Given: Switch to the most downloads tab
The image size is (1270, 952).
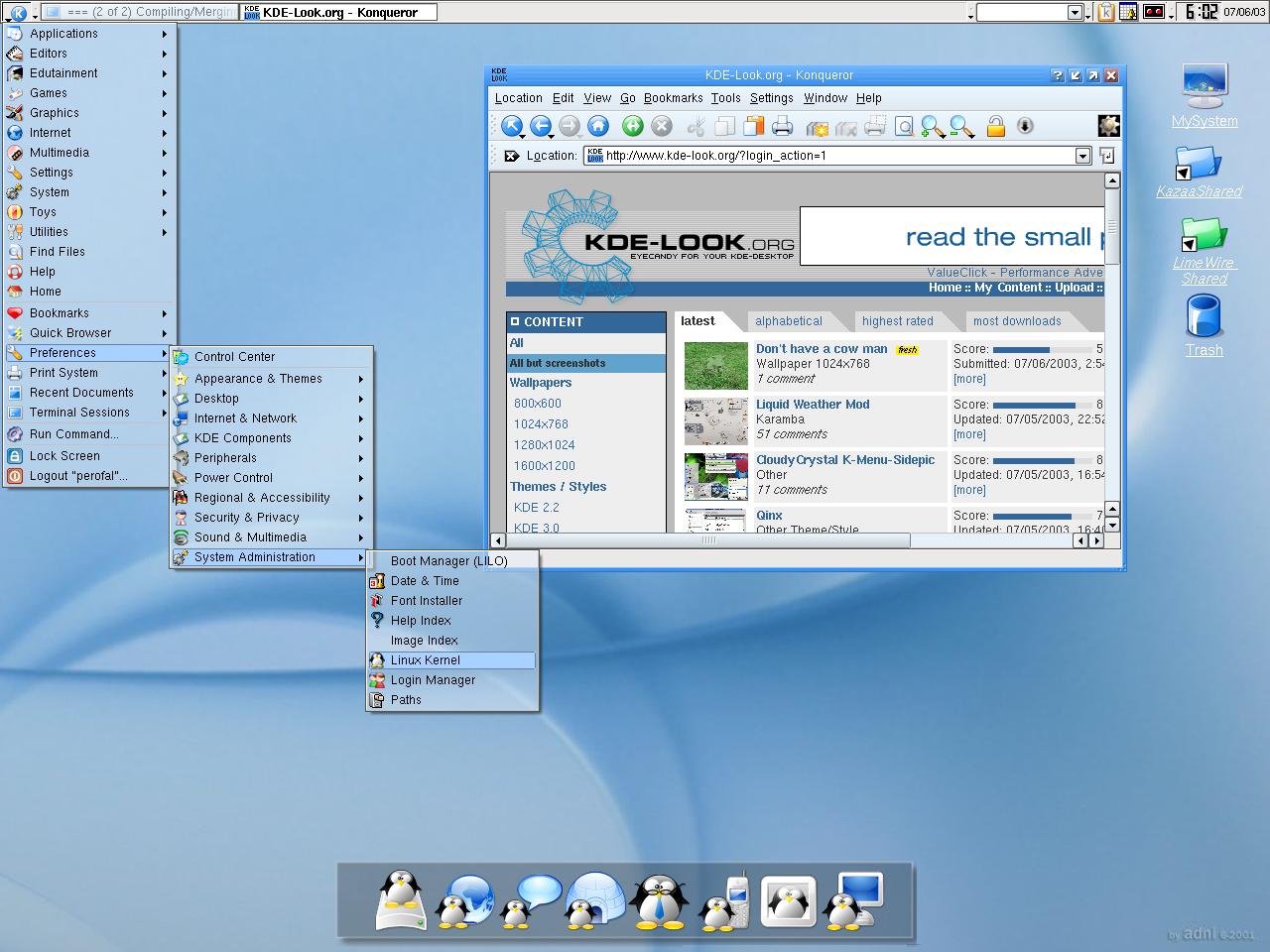Looking at the screenshot, I should coord(1017,321).
